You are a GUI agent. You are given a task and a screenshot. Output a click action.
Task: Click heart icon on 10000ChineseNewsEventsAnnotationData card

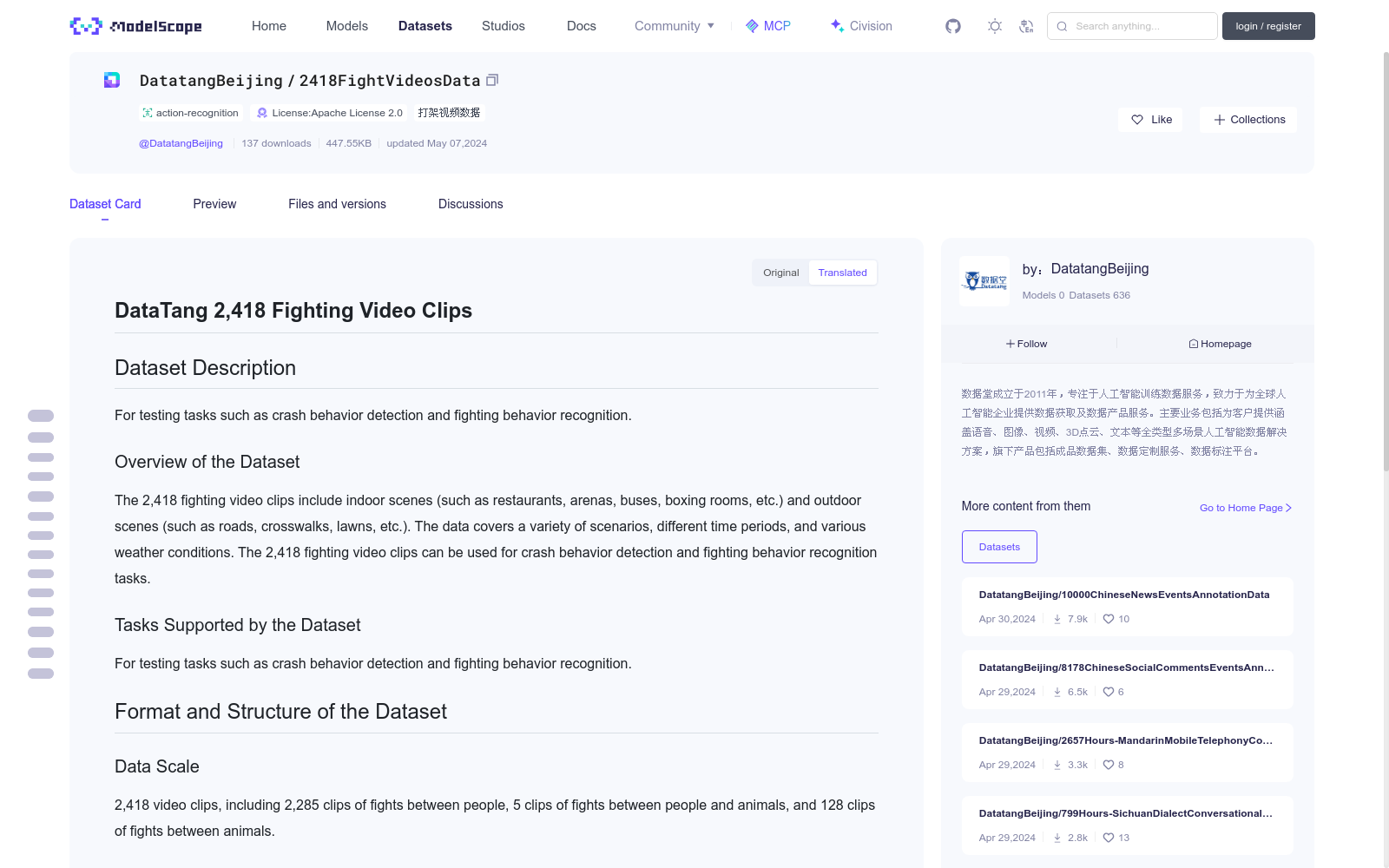click(1109, 619)
